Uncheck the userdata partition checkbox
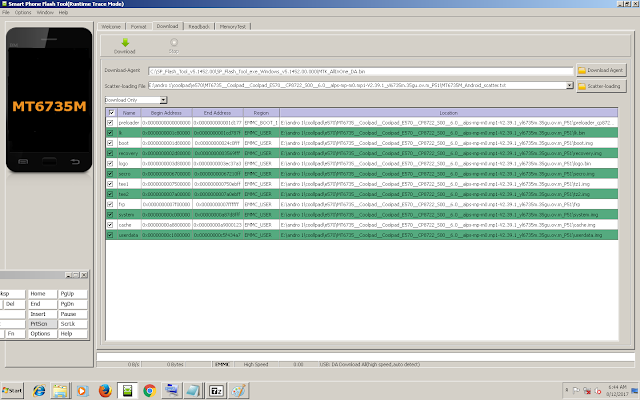This screenshot has width=640, height=400. coord(110,235)
